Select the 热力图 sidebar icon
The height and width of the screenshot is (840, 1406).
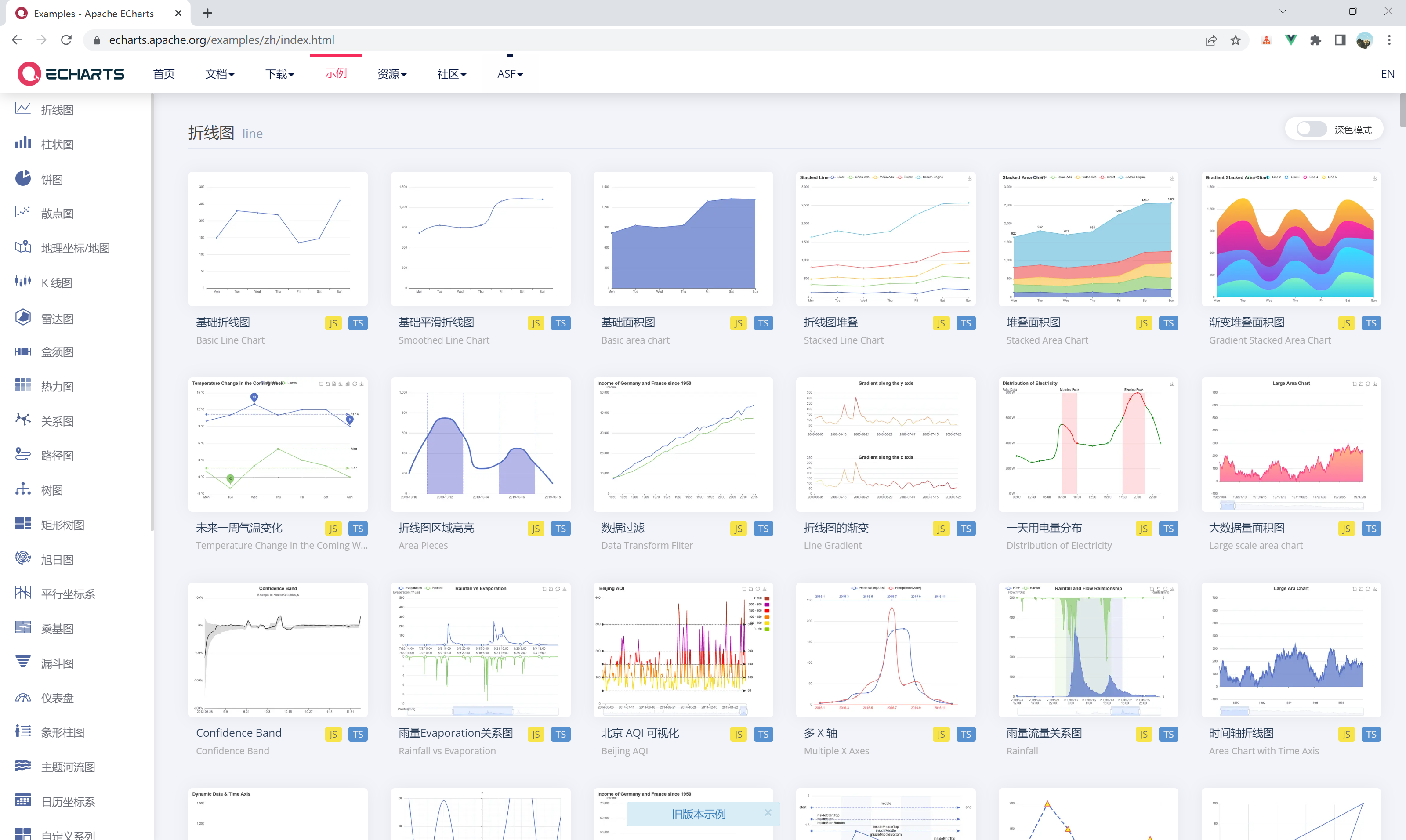click(23, 385)
